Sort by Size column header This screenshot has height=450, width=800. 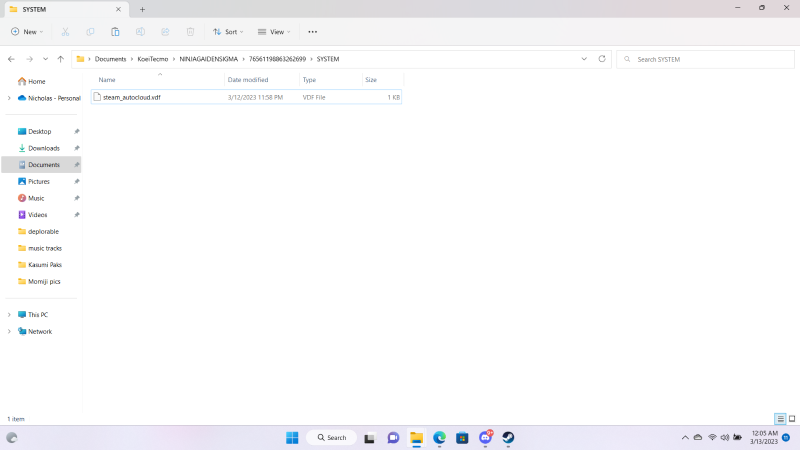(371, 80)
